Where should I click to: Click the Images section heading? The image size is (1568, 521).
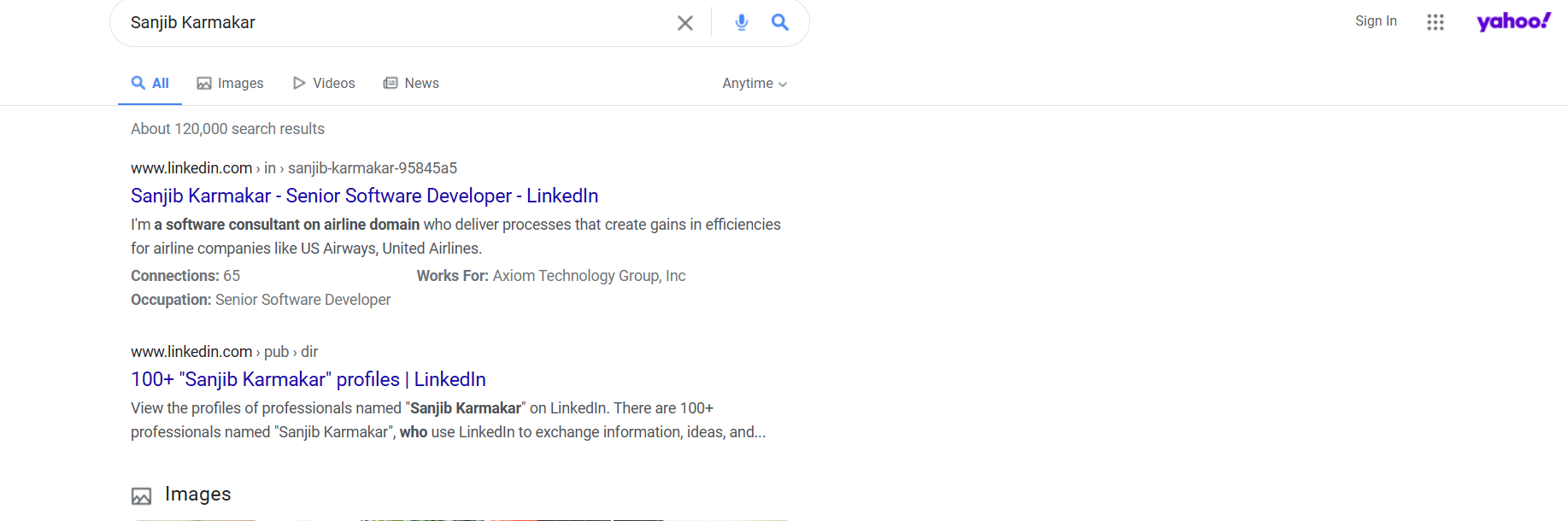coord(197,494)
